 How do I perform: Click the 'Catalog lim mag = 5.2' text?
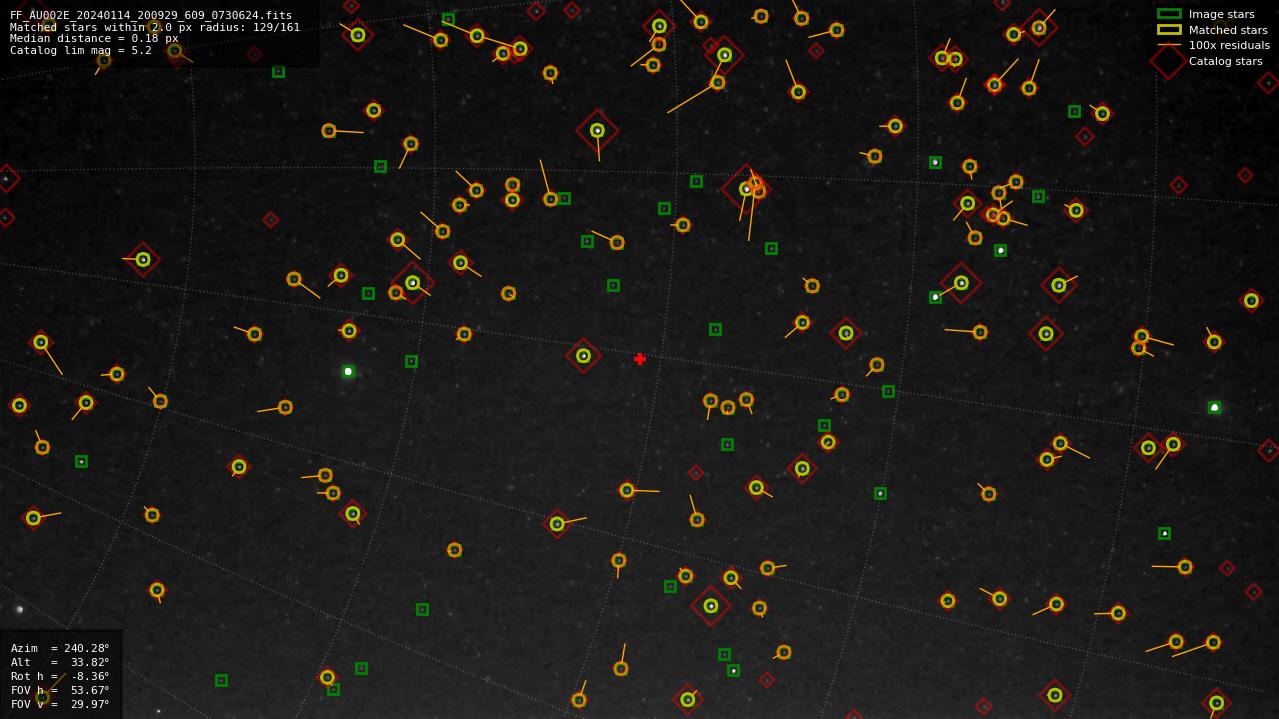[x=81, y=50]
